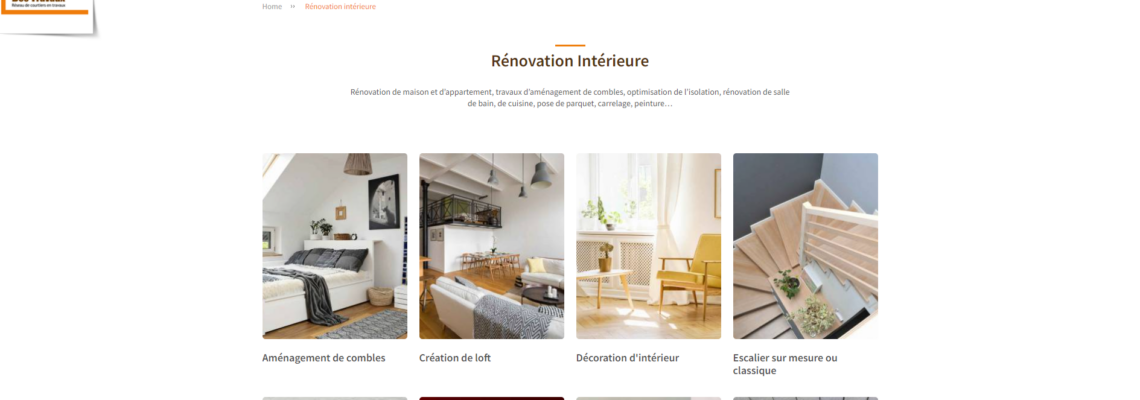Image resolution: width=1140 pixels, height=400 pixels.
Task: Open the Home breadcrumb link
Action: click(x=272, y=7)
